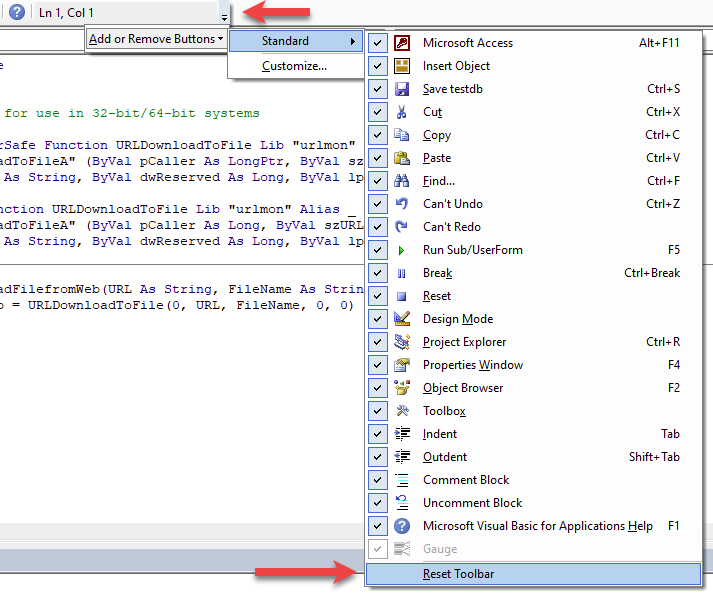Viewport: 713px width, 595px height.
Task: Click the Toolbox hammer-wrench icon
Action: [x=402, y=411]
